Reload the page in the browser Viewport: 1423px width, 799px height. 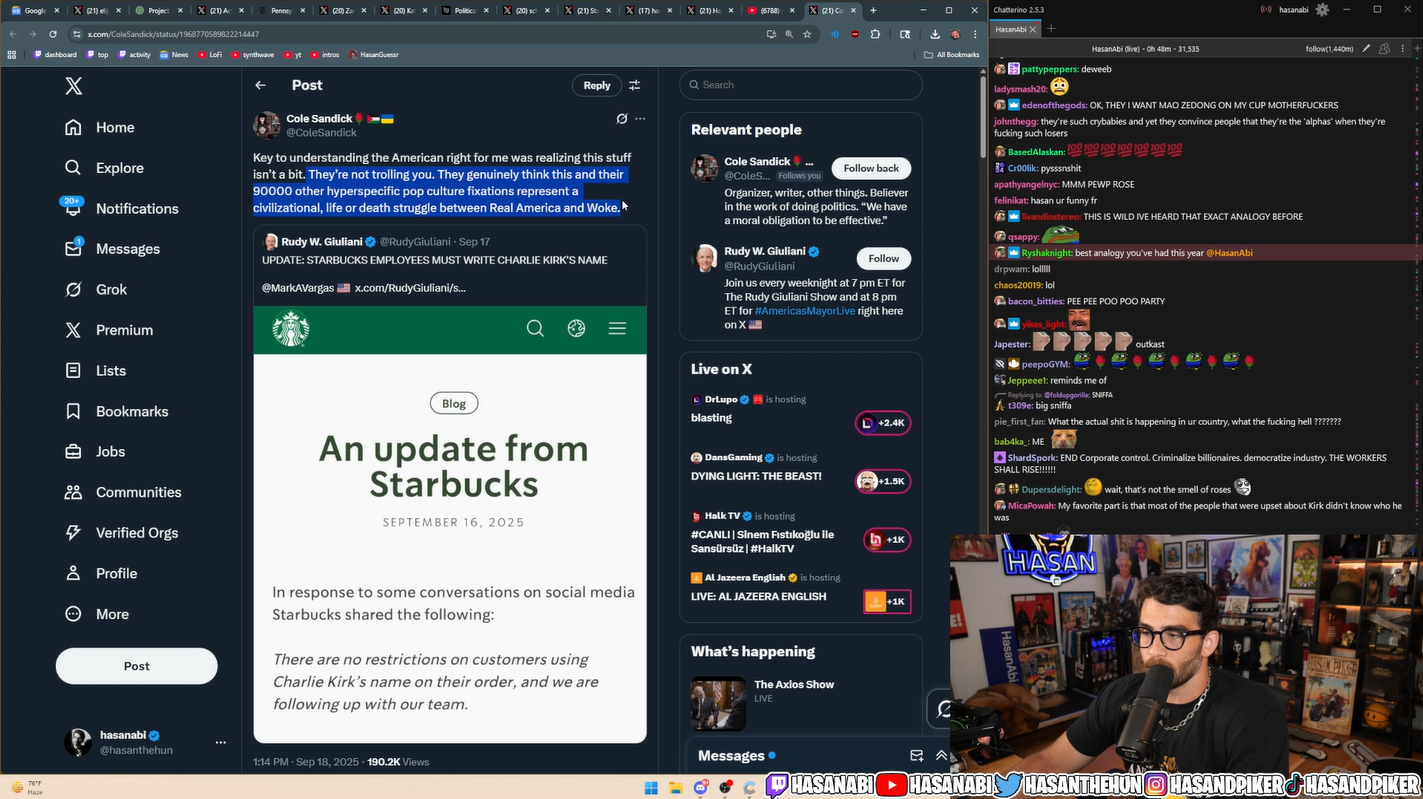click(x=53, y=34)
